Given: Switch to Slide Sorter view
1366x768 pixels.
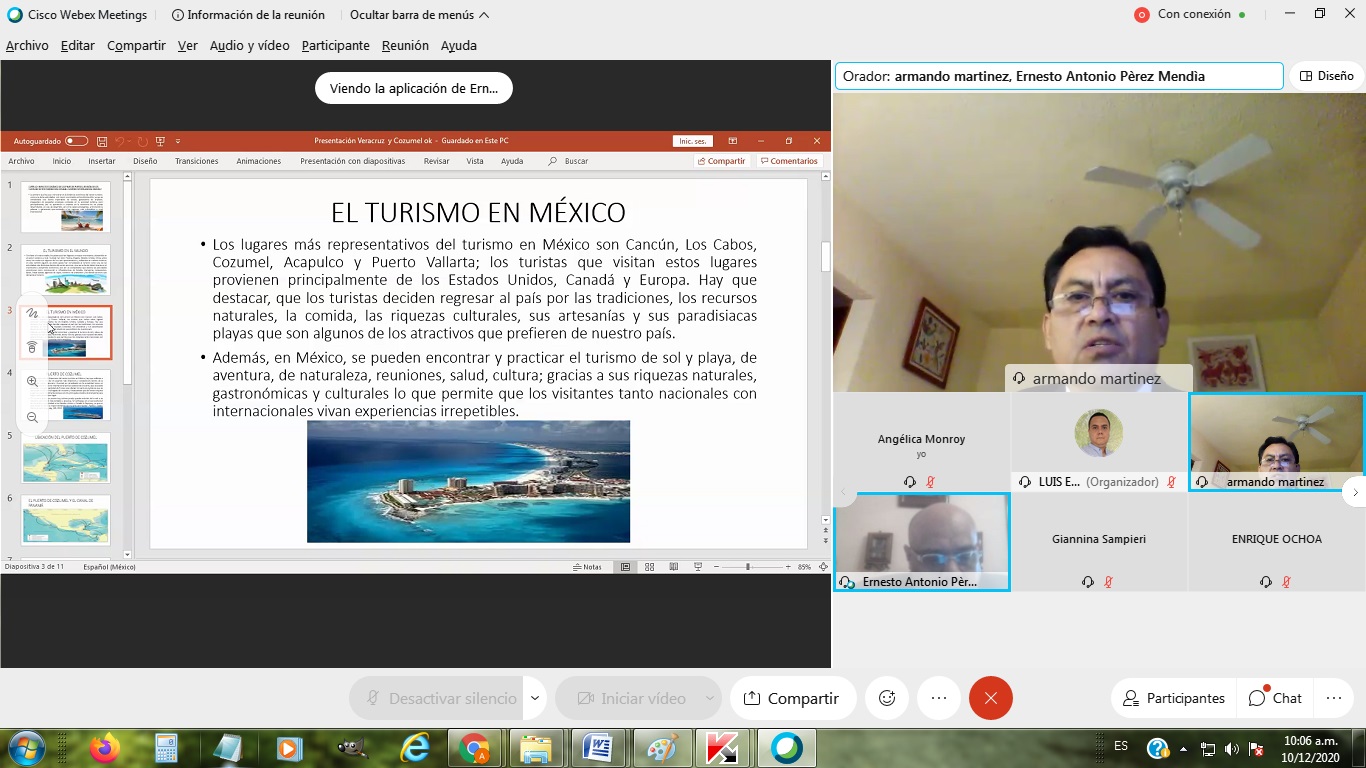Looking at the screenshot, I should coord(650,566).
